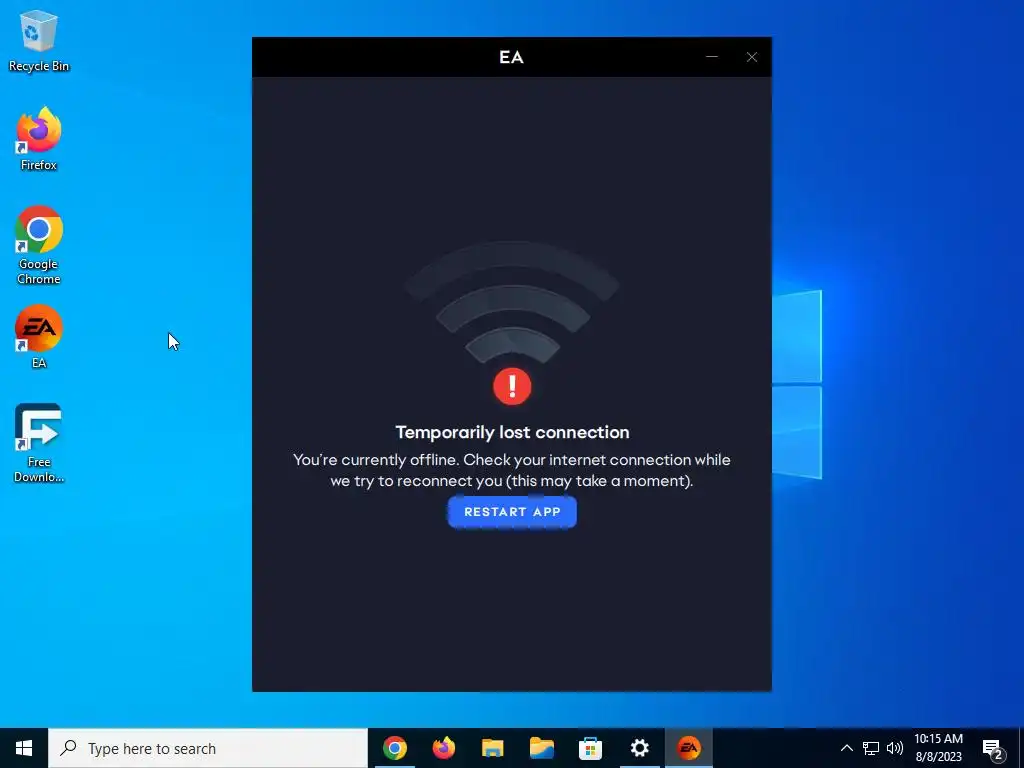Open Firefox from the taskbar
The height and width of the screenshot is (768, 1024).
click(x=443, y=748)
